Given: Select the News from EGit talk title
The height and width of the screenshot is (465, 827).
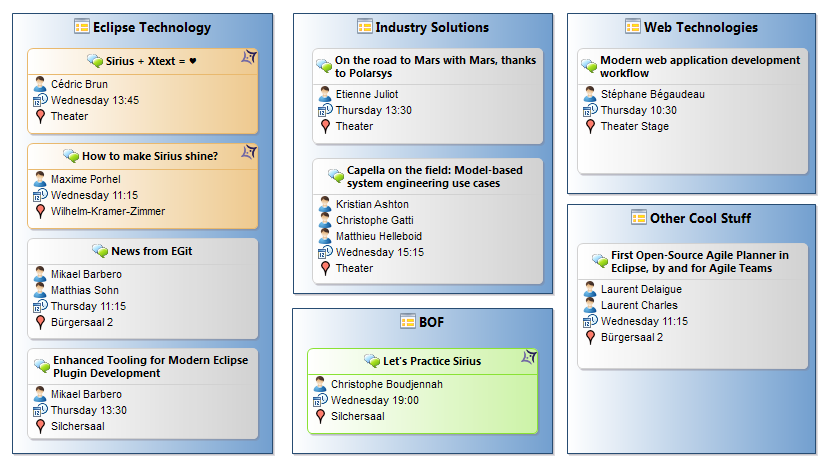Looking at the screenshot, I should (152, 251).
